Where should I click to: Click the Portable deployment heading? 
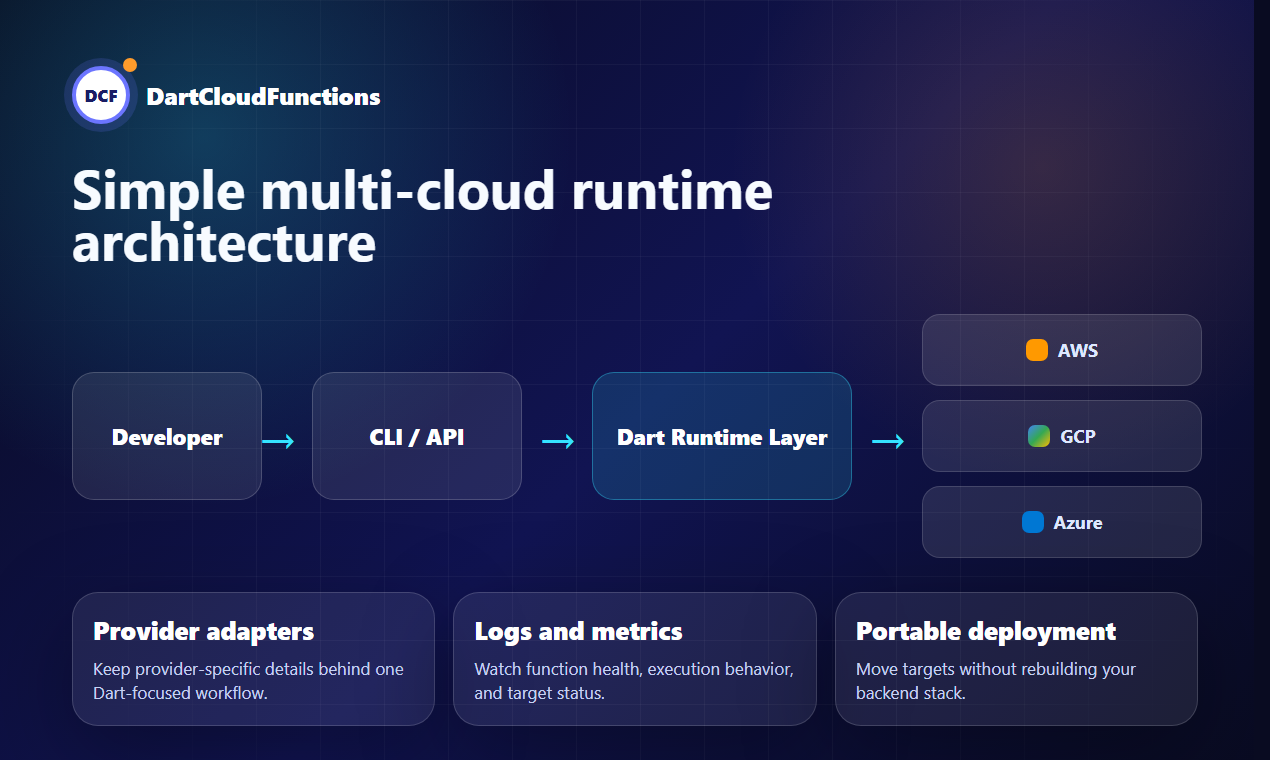pyautogui.click(x=986, y=631)
